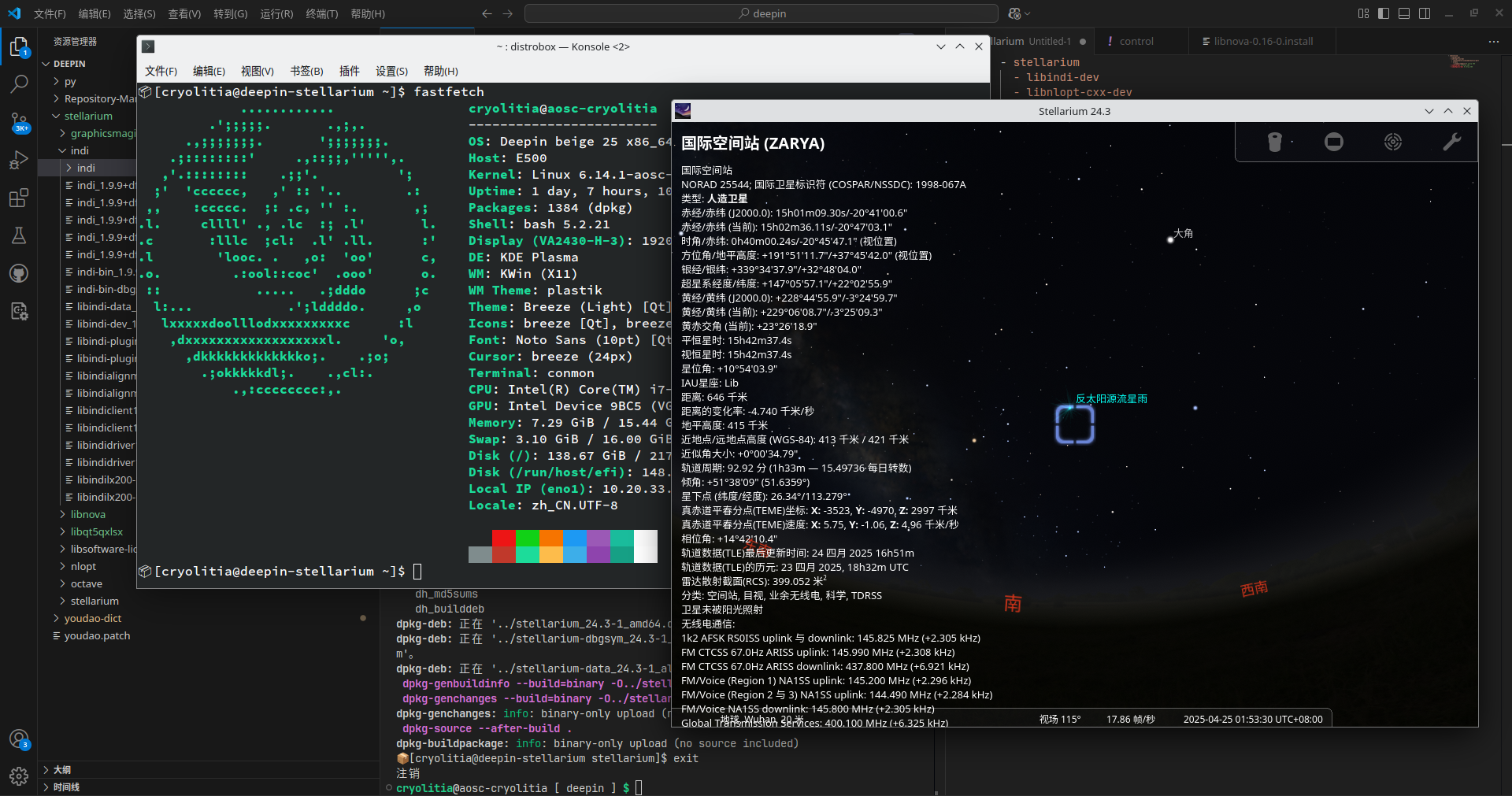Click the deepin command center search box
Screen dimensions: 1512x796
tap(762, 13)
